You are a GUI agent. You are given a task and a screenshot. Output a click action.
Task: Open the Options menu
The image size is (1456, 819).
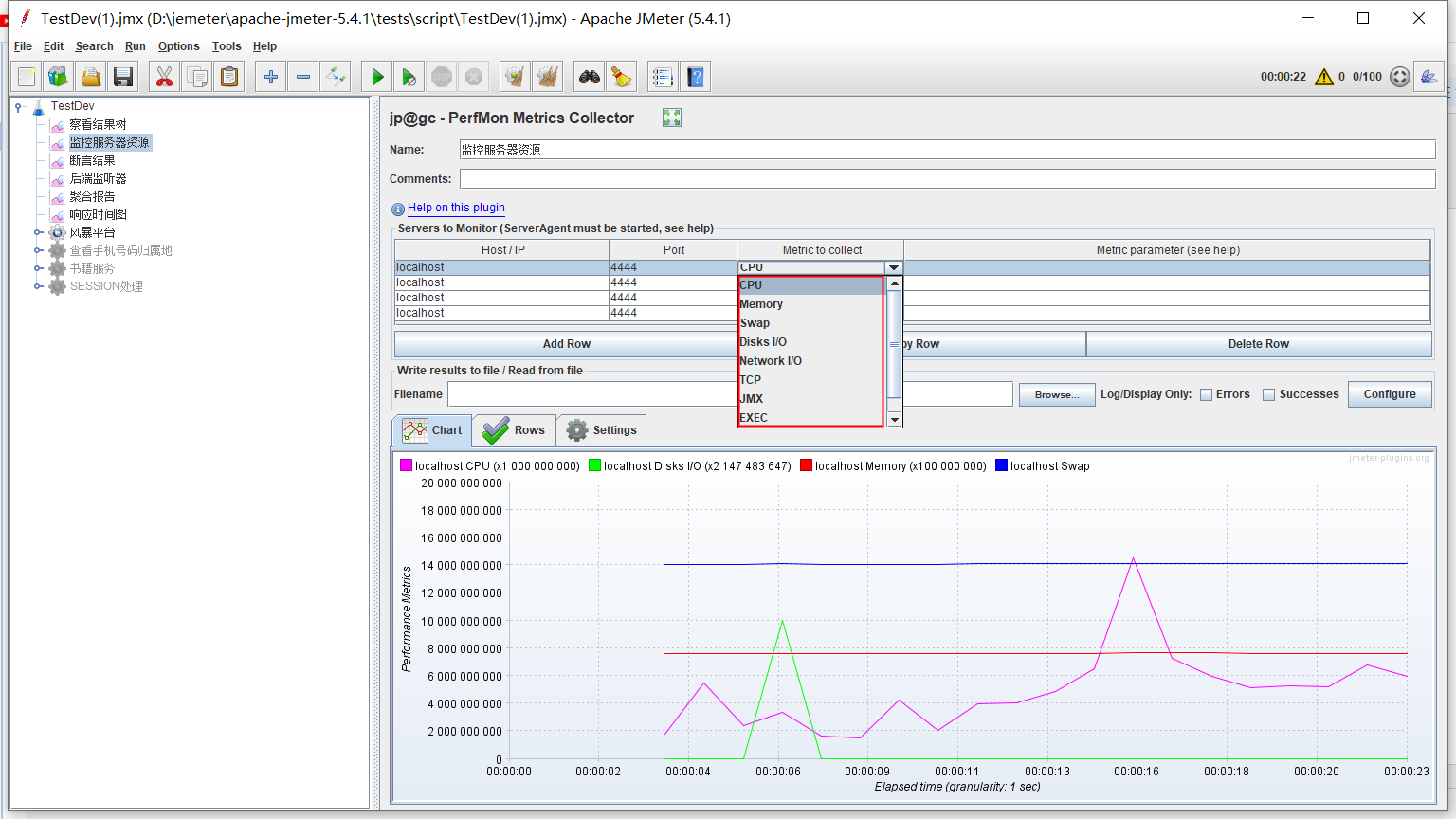click(x=178, y=46)
